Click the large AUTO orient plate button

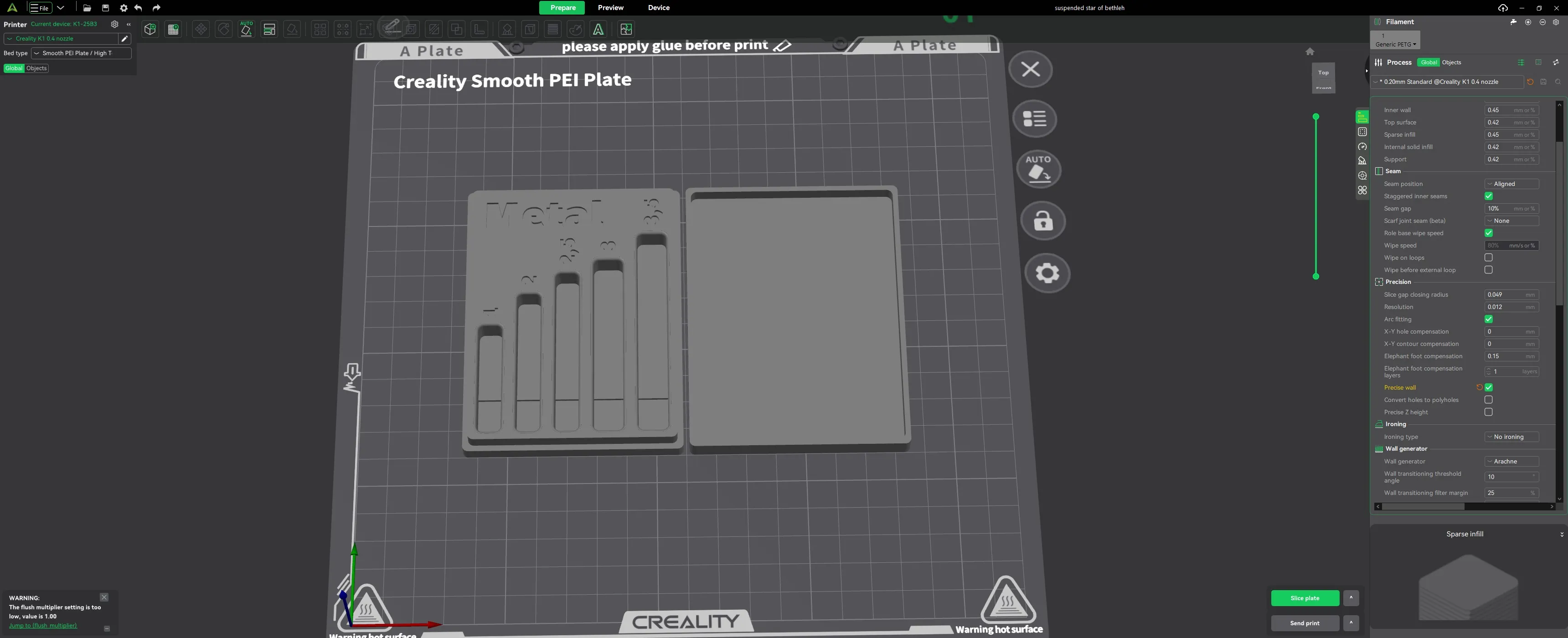[x=1039, y=169]
